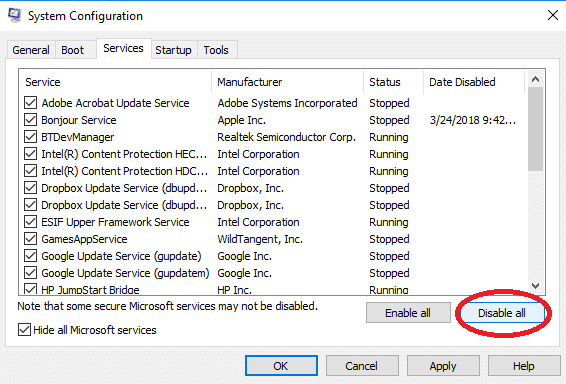Uncheck Google Update Service (gupdatem)
The height and width of the screenshot is (384, 566).
30,272
